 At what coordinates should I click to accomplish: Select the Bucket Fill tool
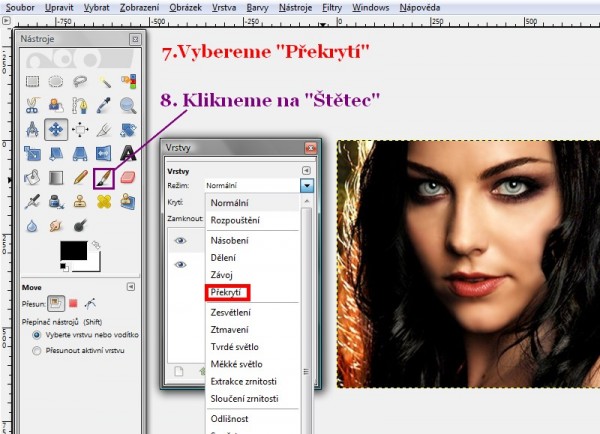point(33,178)
